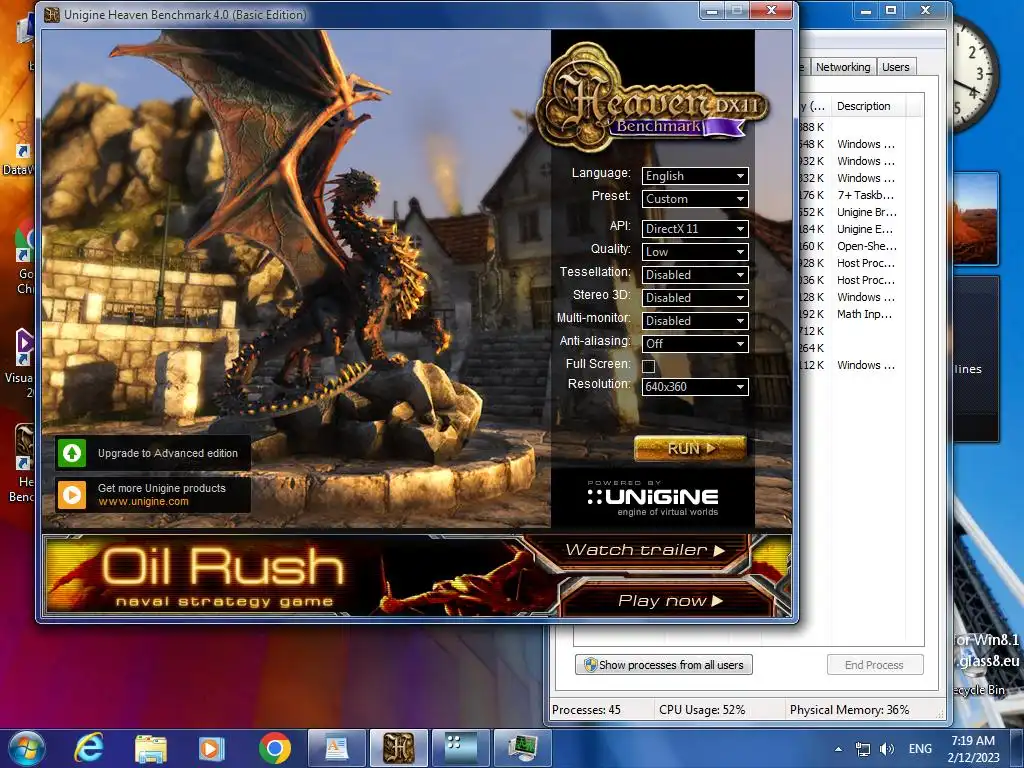
Task: Select Unigine E... process row
Action: coord(862,229)
